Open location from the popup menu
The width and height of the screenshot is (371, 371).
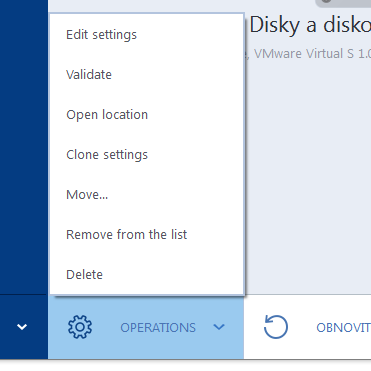pos(107,115)
